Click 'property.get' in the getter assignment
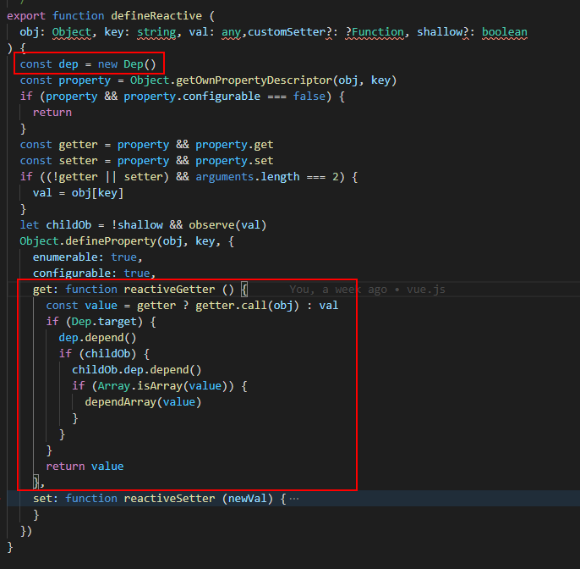 pos(234,144)
